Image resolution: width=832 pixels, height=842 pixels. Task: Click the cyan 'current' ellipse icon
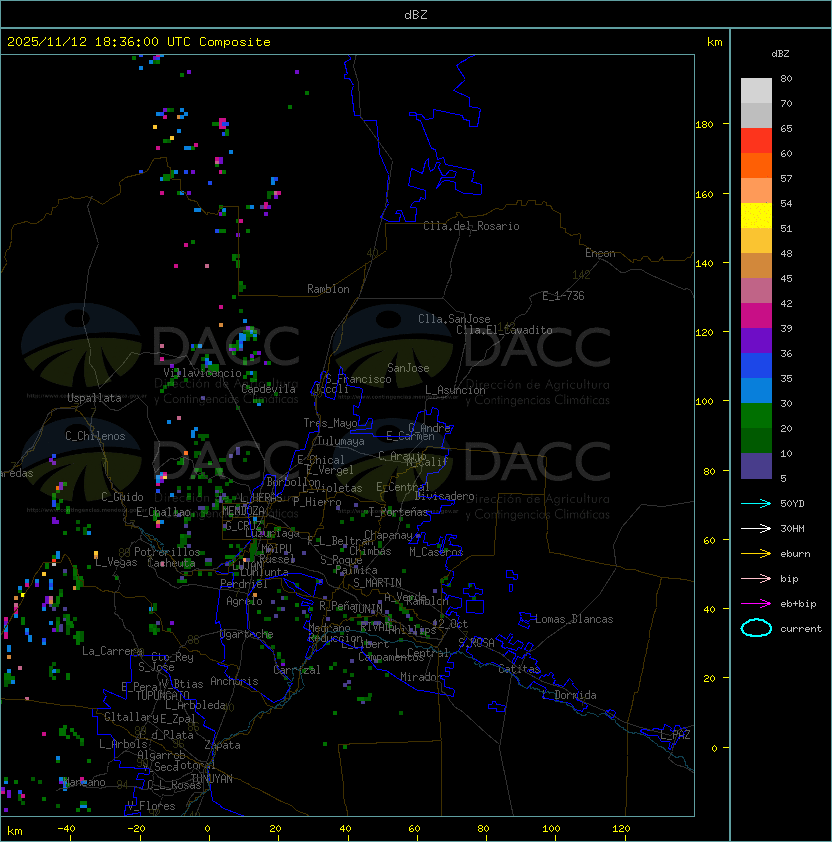click(x=756, y=628)
